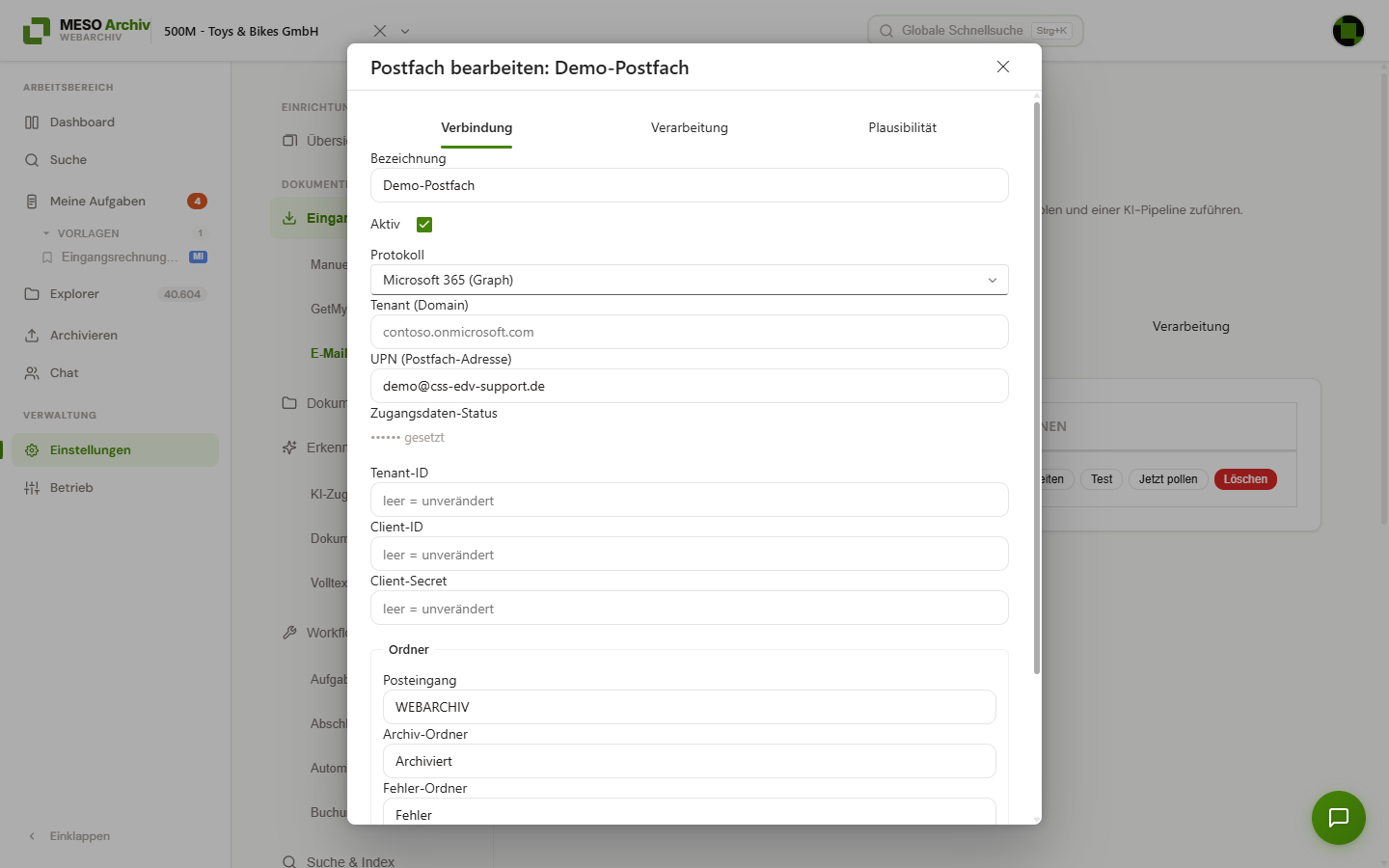This screenshot has height=868, width=1389.
Task: Click the Suche & Index magnifier icon
Action: [289, 862]
